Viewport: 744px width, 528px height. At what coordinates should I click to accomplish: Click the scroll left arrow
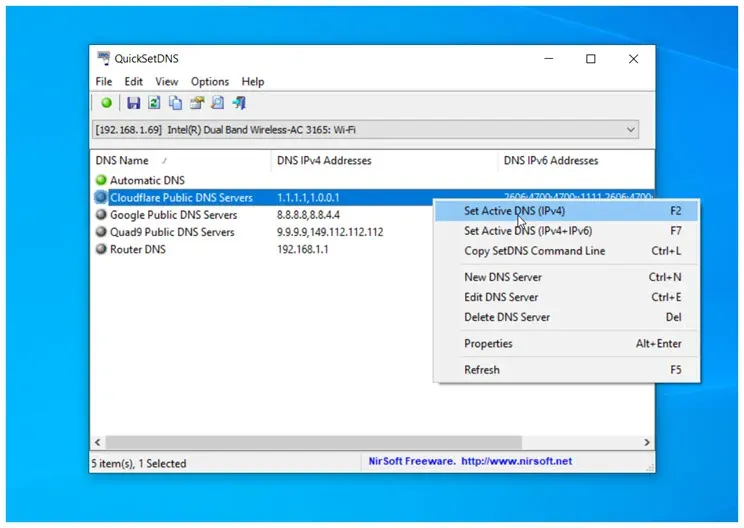click(98, 442)
